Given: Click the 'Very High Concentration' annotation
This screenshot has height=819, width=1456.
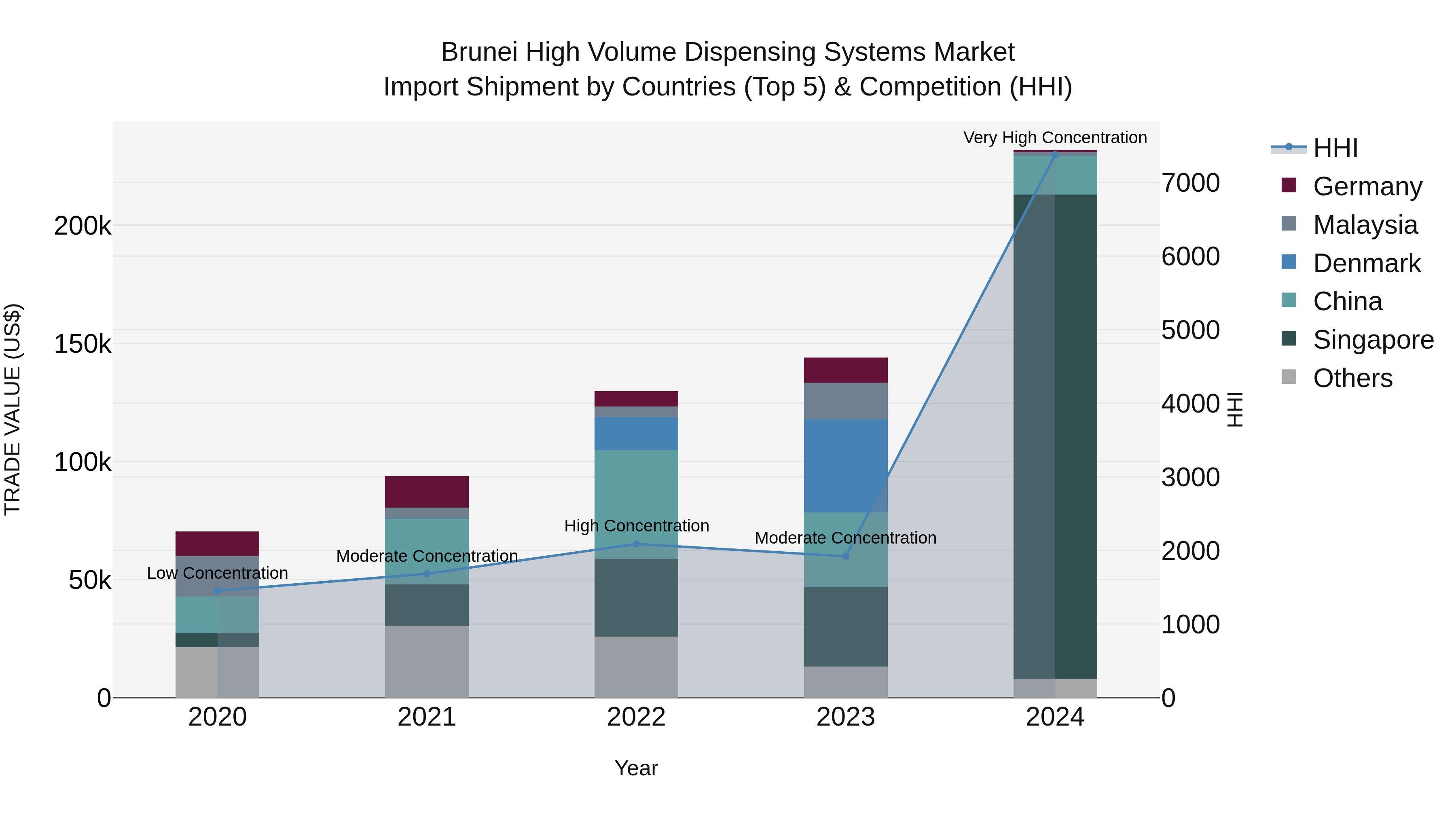Looking at the screenshot, I should (1055, 138).
